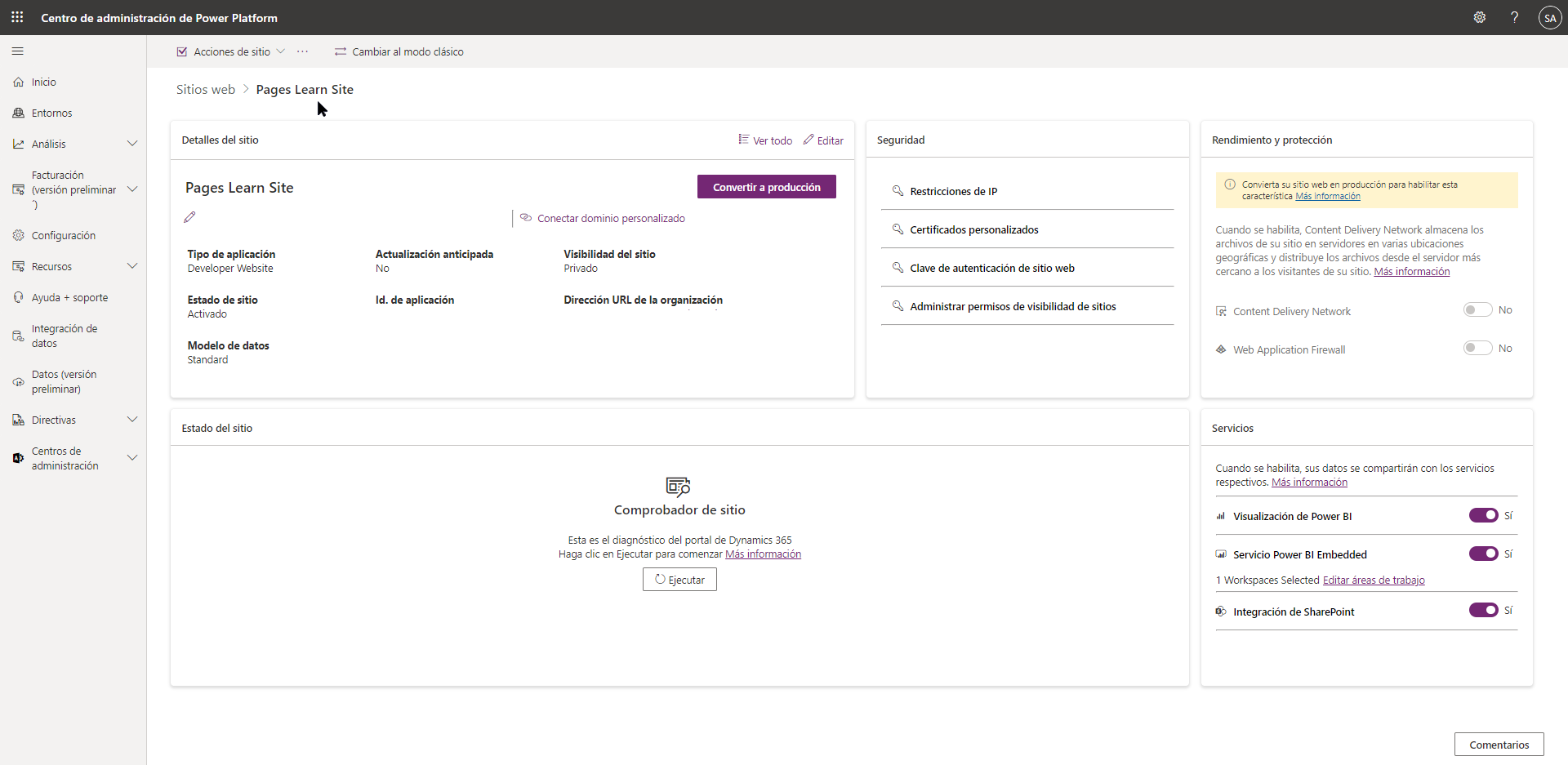The width and height of the screenshot is (1568, 765).
Task: Click the Ver todo list icon
Action: click(x=743, y=140)
